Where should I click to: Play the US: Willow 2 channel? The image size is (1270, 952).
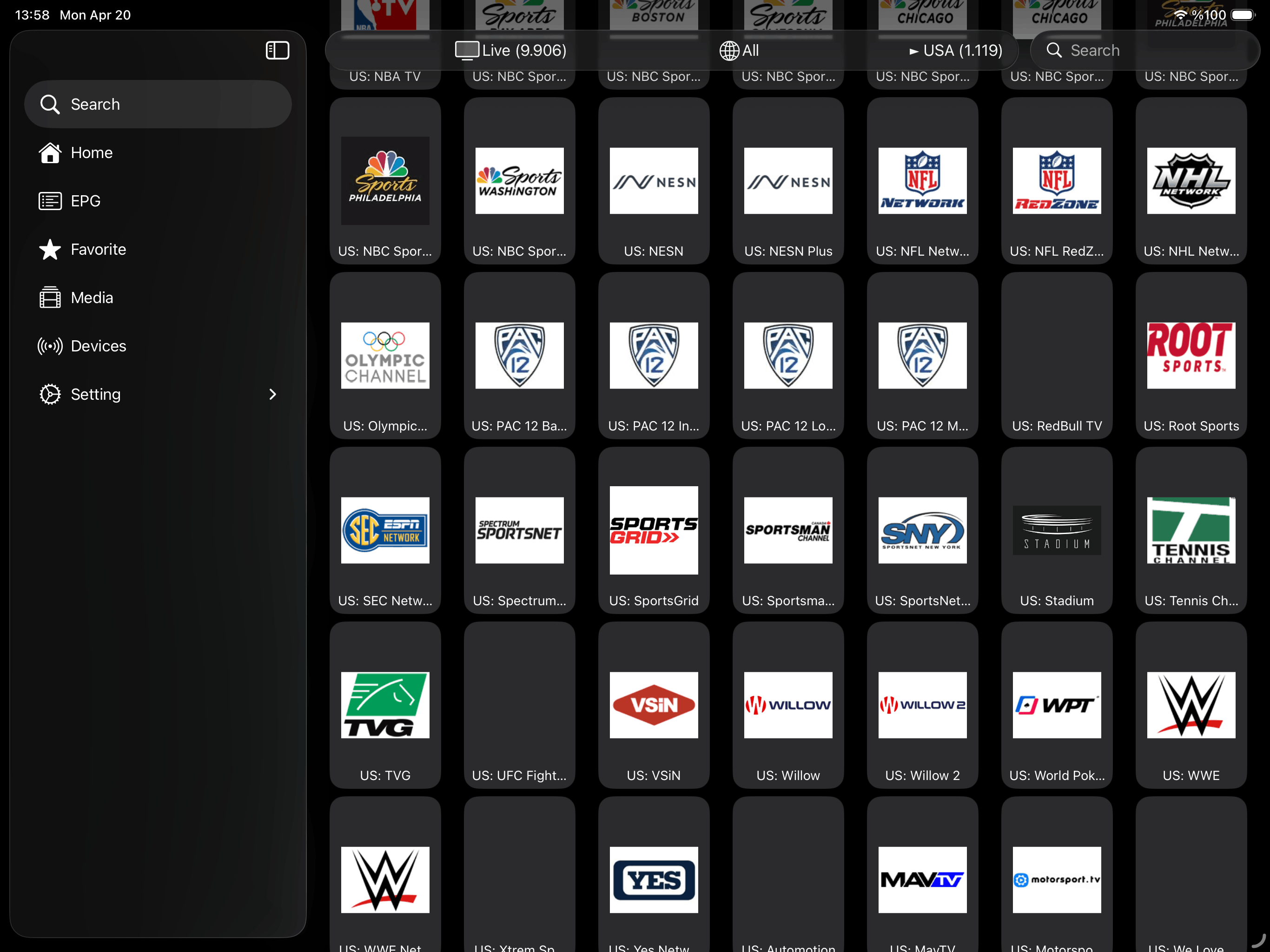coord(923,705)
